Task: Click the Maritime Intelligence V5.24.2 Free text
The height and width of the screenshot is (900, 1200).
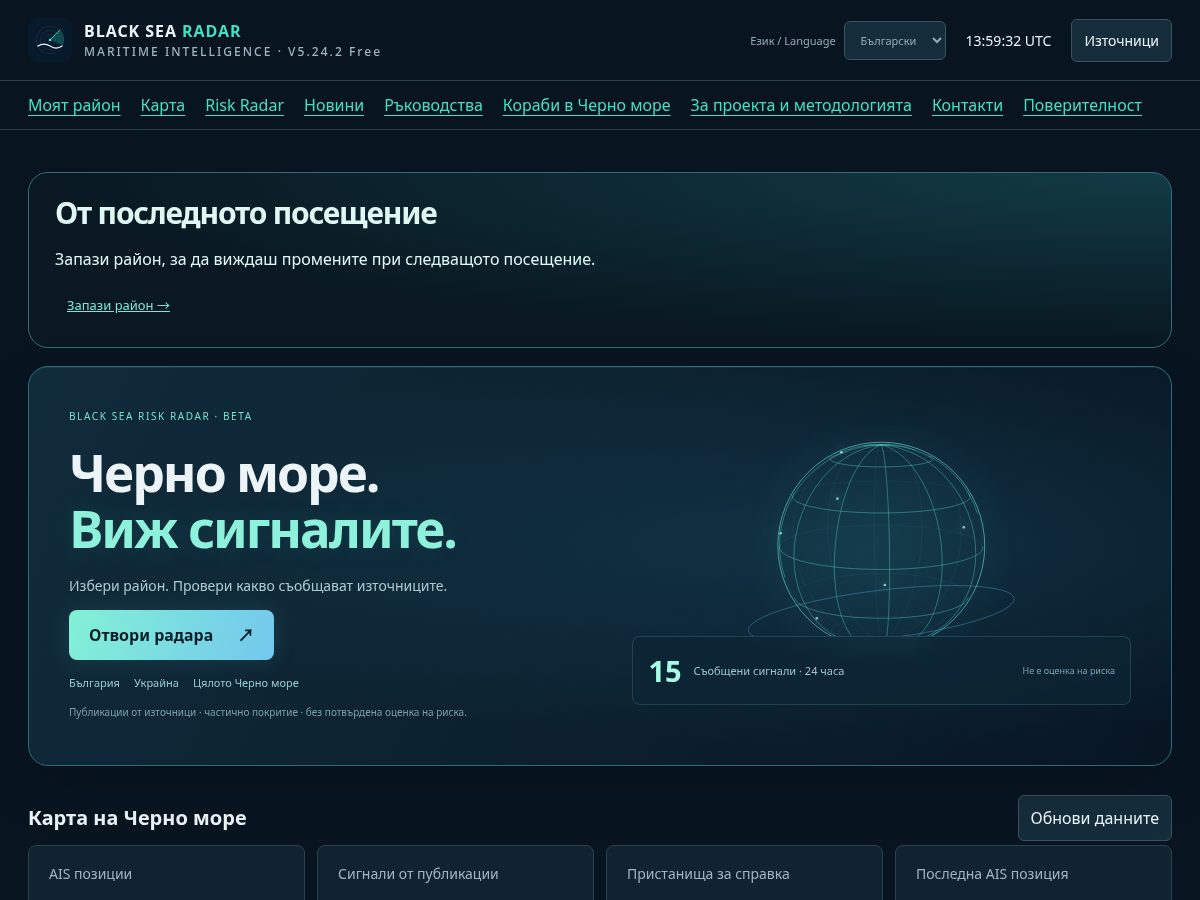Action: click(x=232, y=52)
